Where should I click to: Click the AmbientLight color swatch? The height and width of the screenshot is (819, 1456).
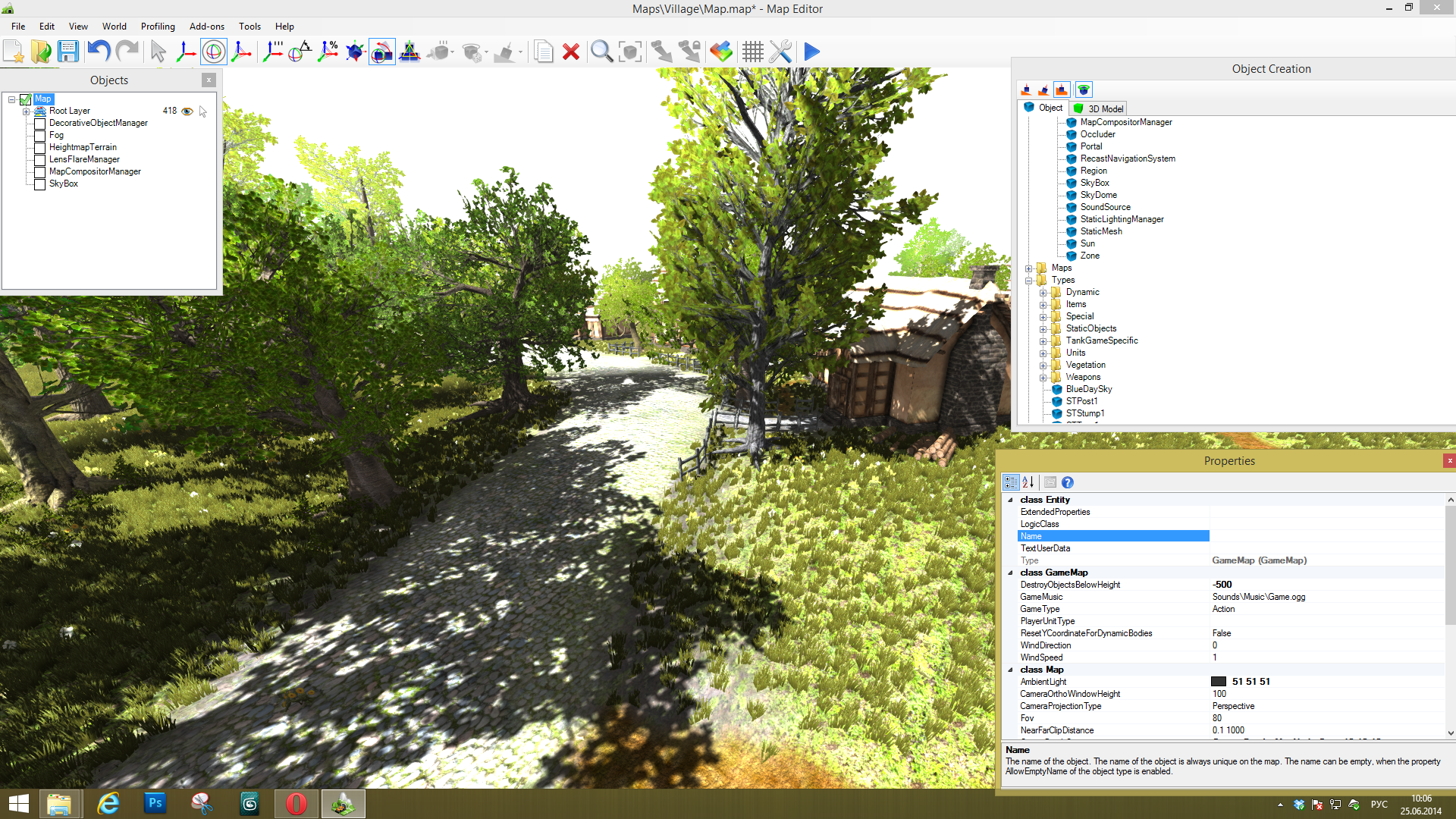1219,682
